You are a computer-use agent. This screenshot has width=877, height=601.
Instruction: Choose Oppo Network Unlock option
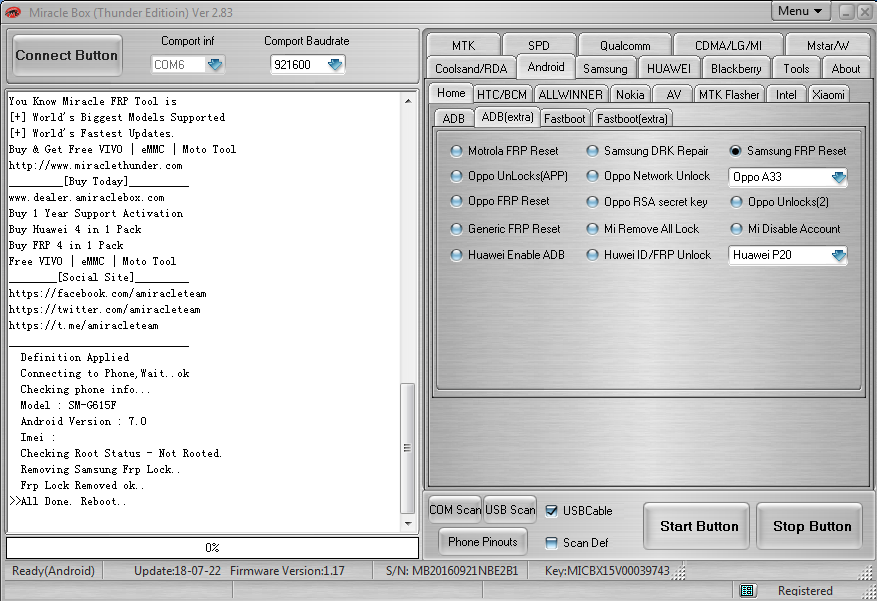648,176
